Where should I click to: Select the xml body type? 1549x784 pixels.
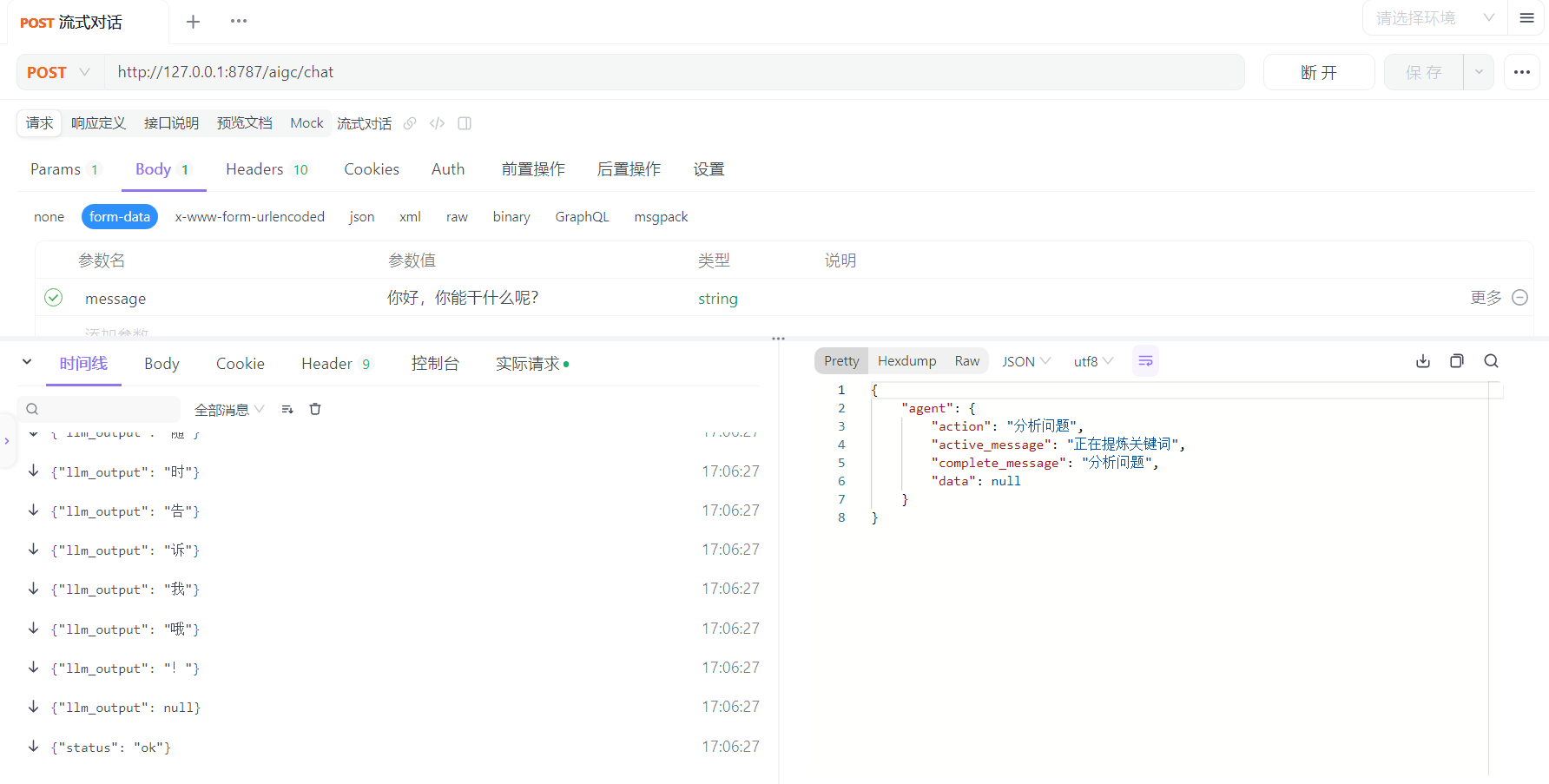tap(410, 217)
